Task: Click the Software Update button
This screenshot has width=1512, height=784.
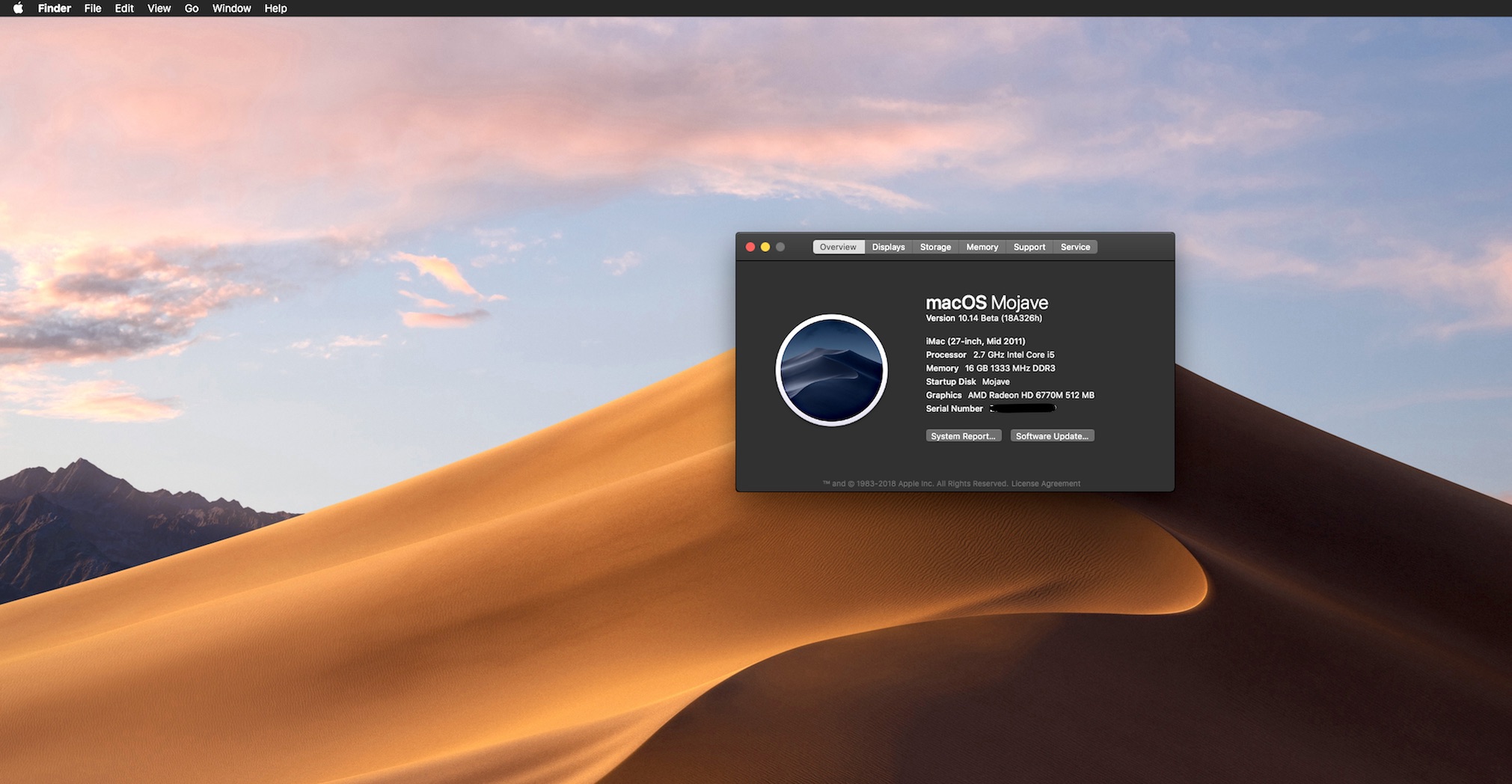Action: pos(1052,436)
